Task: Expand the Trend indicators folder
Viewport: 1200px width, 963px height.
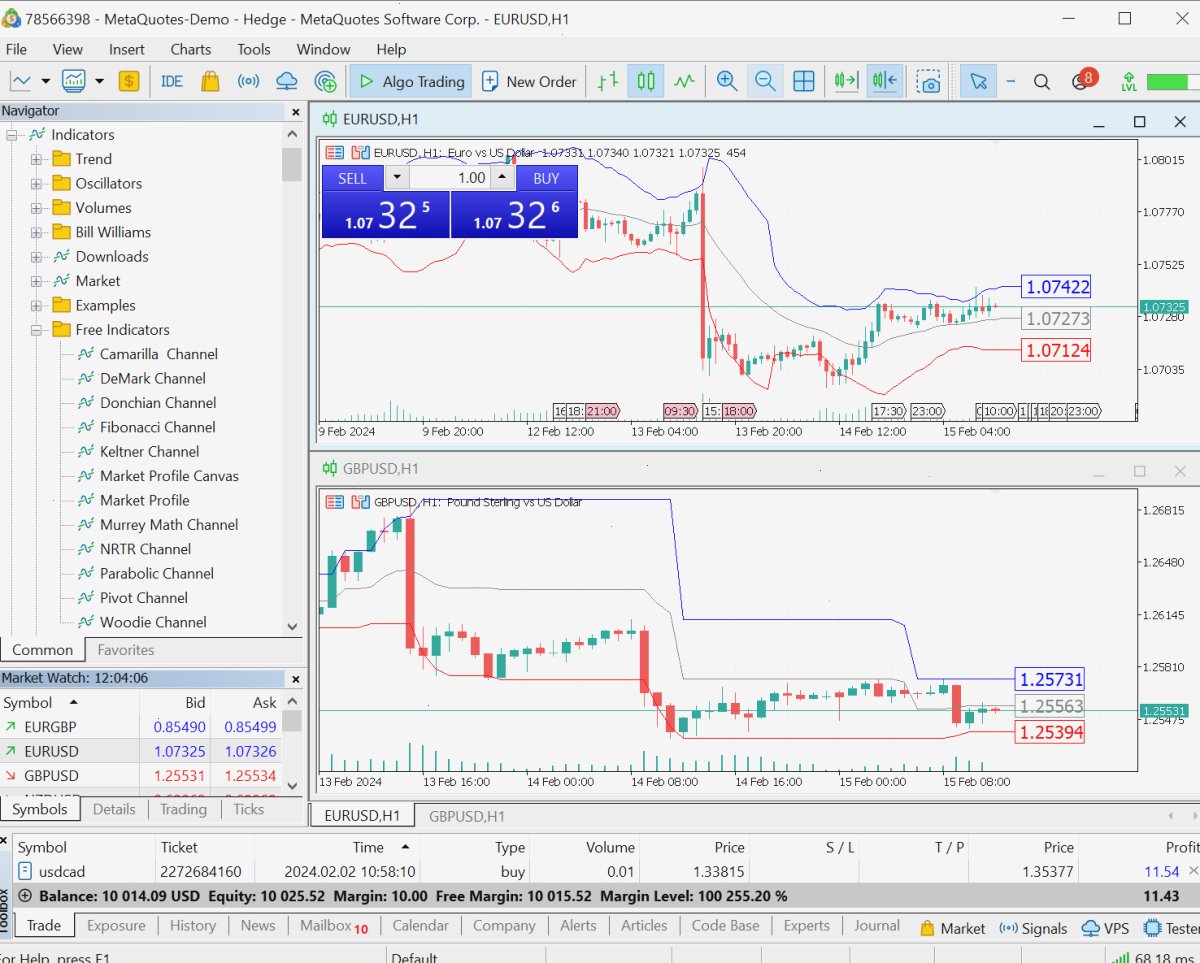Action: 37,159
